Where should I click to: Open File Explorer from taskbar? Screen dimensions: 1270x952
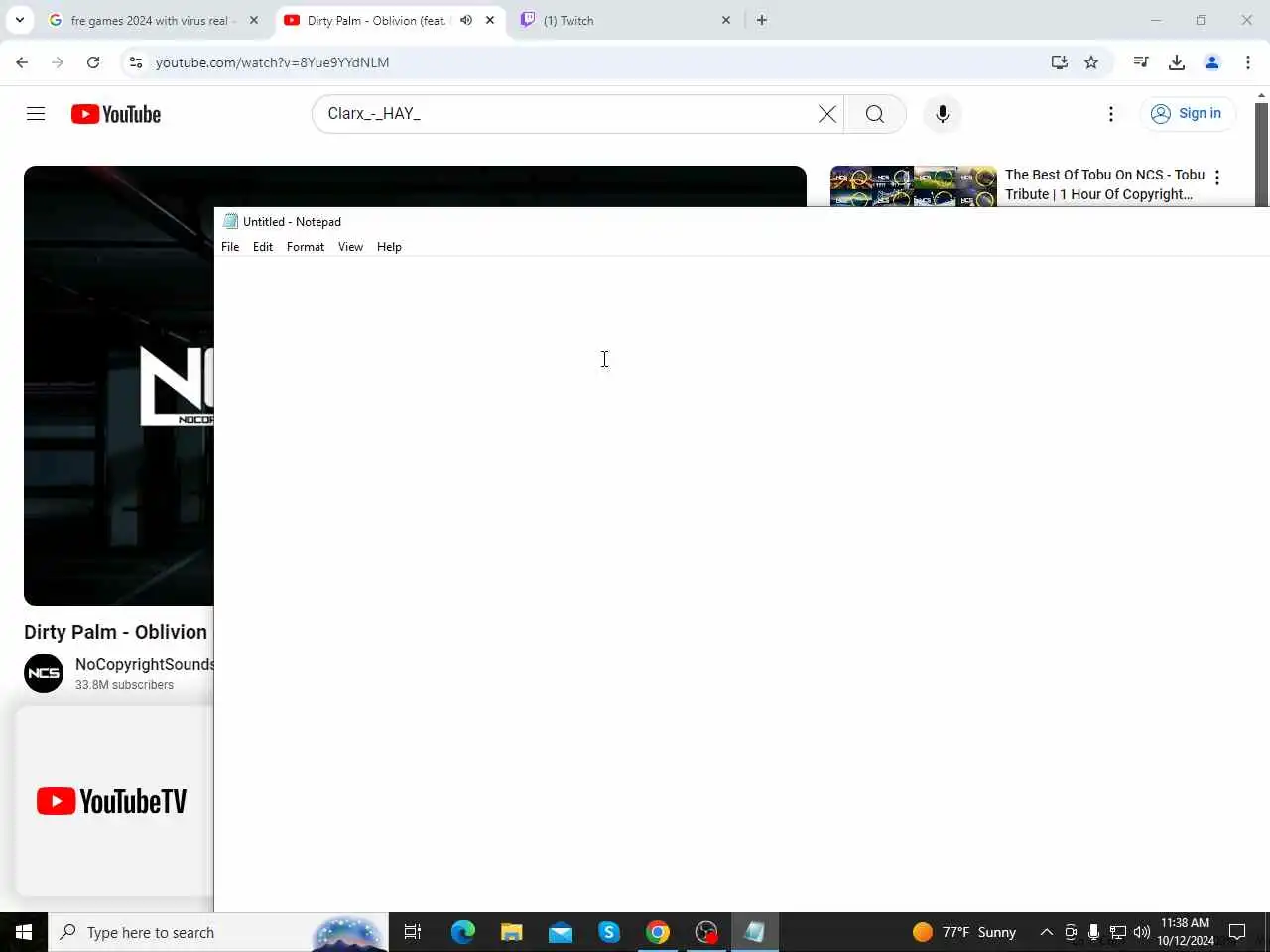pos(512,932)
